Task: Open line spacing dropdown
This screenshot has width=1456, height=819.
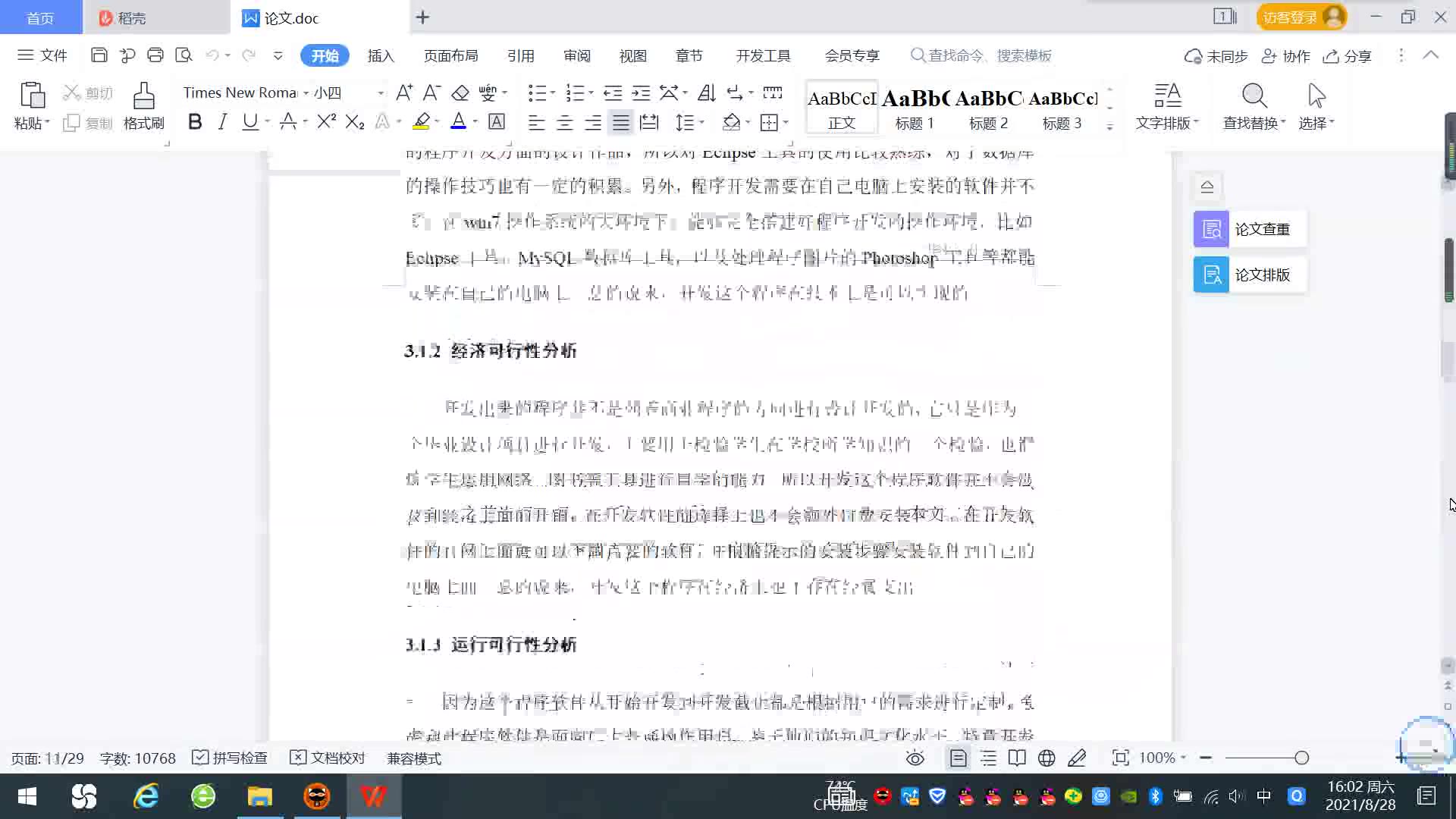Action: pos(702,122)
